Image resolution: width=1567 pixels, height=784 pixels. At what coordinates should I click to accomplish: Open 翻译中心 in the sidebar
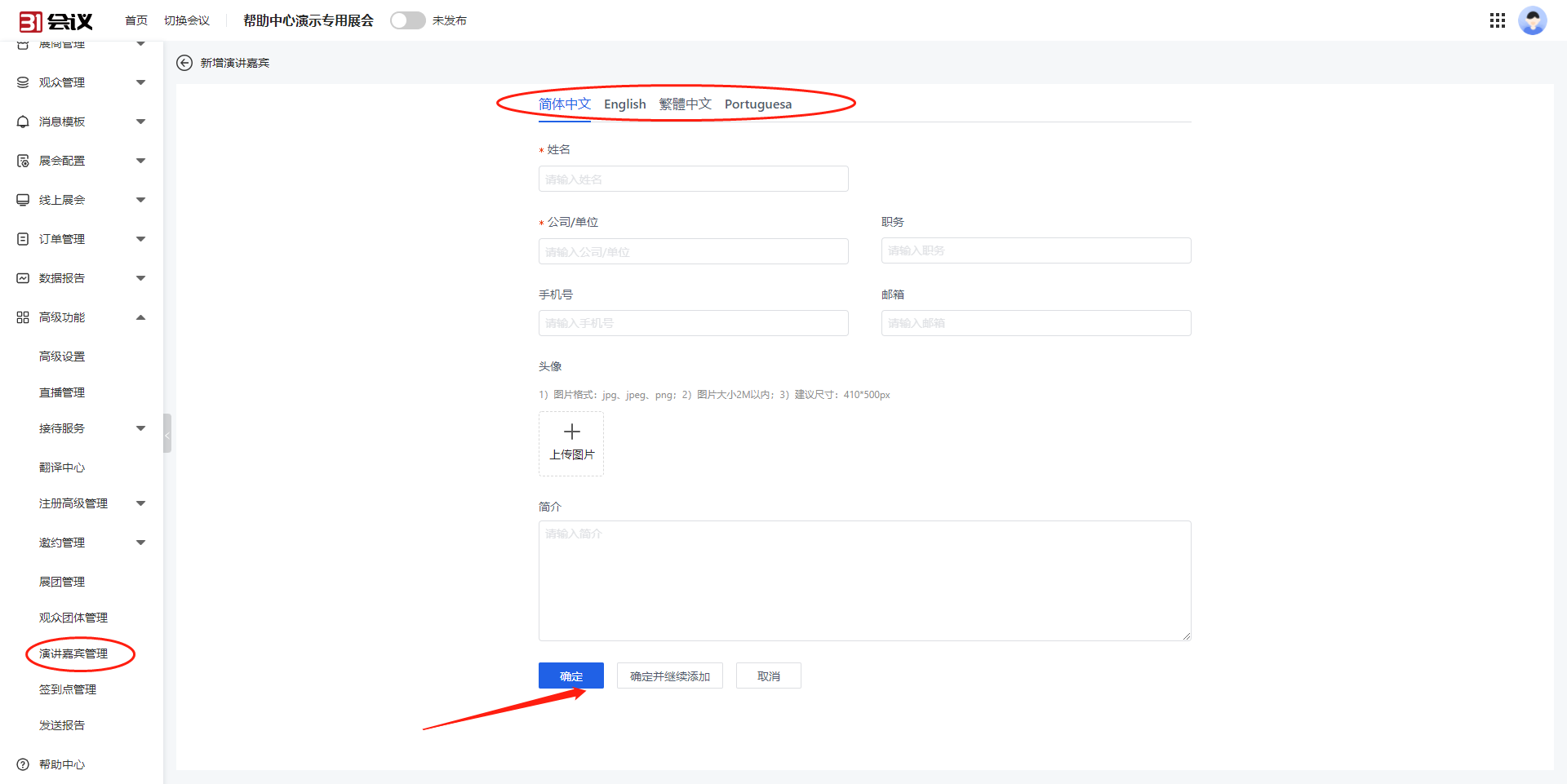click(62, 467)
